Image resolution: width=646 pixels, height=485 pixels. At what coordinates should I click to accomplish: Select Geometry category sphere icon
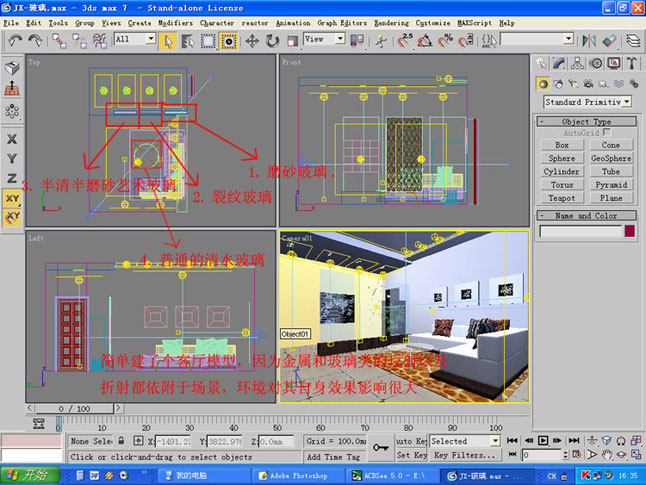pyautogui.click(x=543, y=84)
